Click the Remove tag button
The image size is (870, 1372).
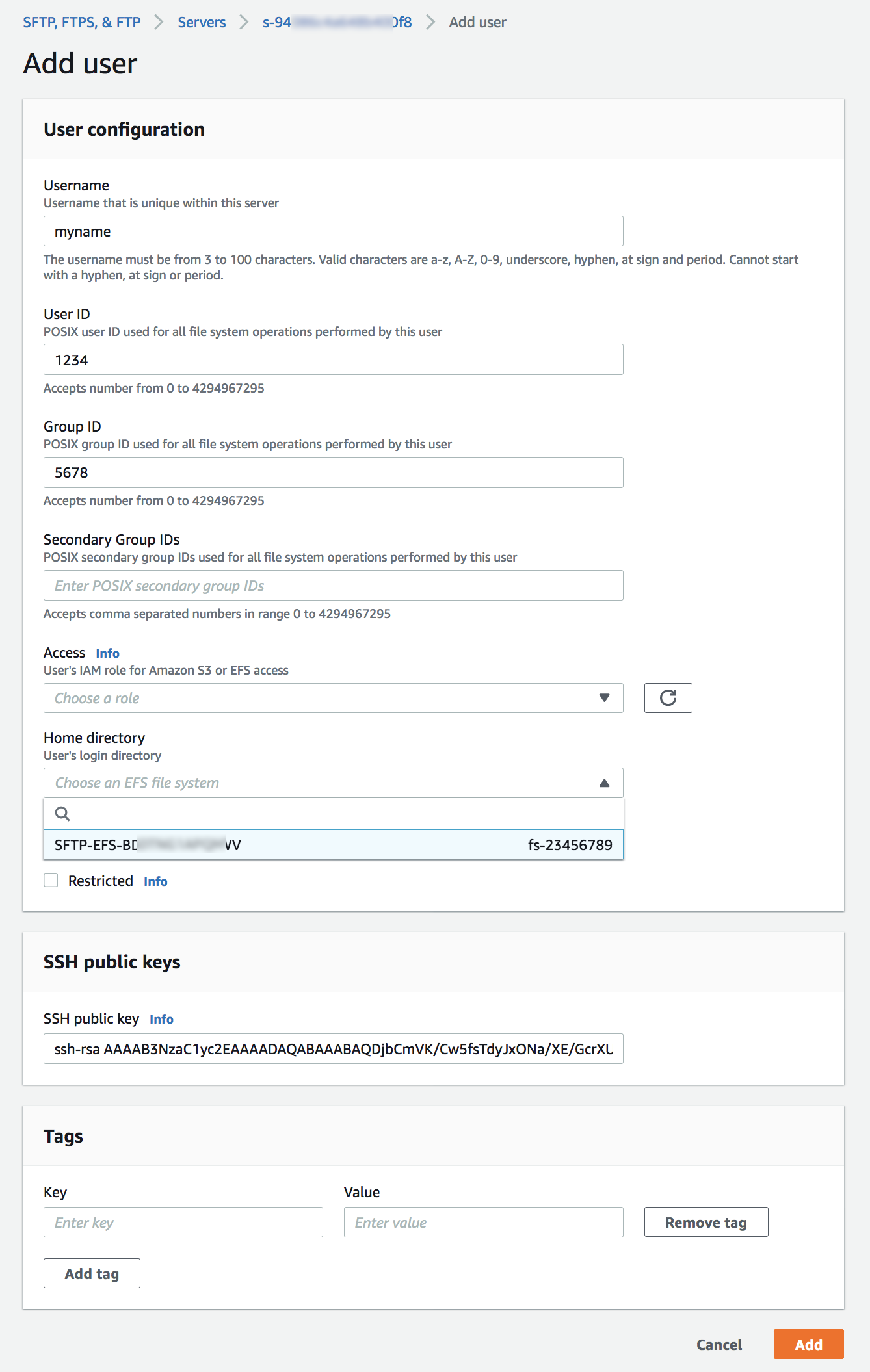click(705, 1223)
